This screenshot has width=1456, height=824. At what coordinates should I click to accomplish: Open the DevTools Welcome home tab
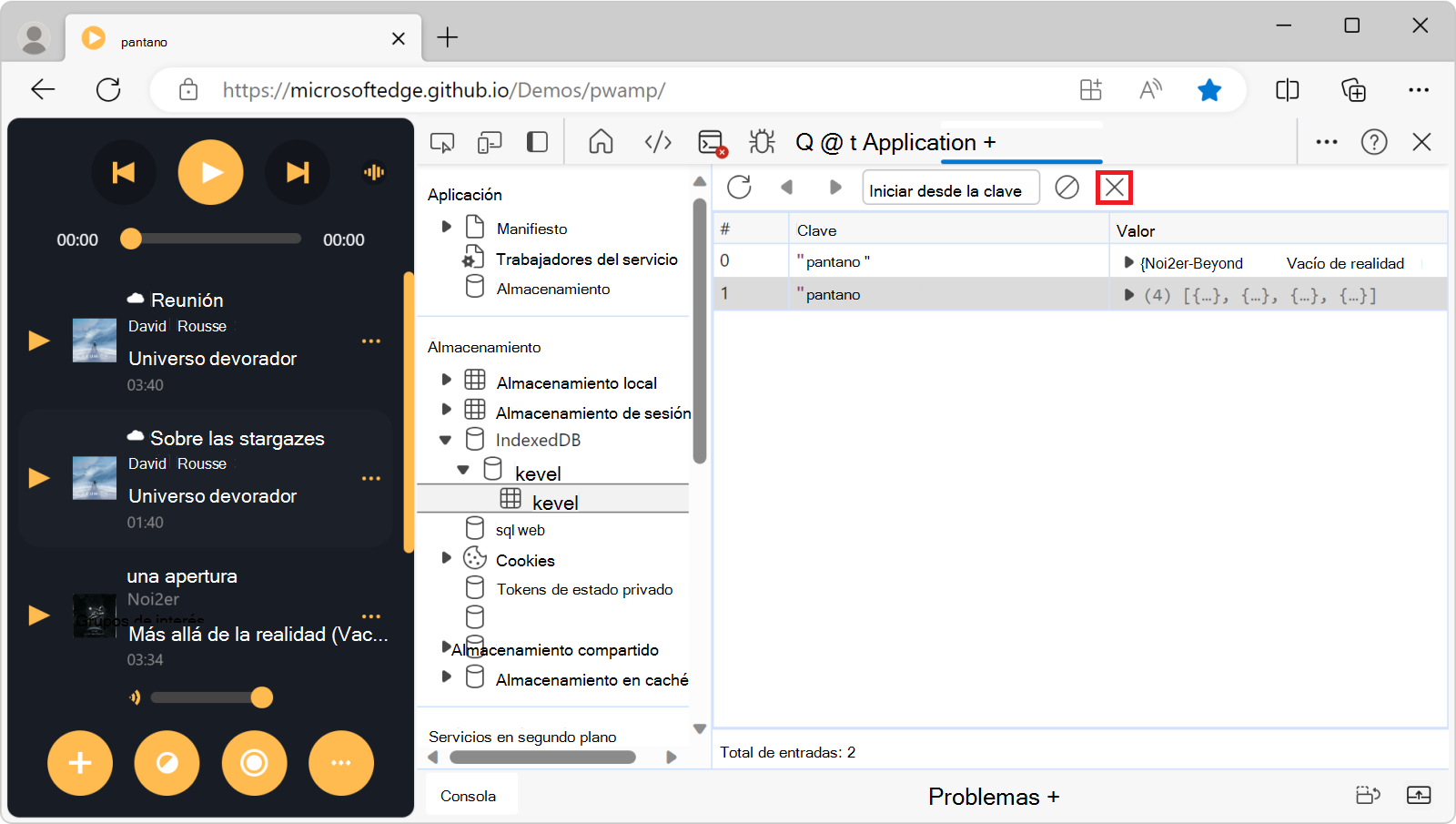[x=601, y=142]
